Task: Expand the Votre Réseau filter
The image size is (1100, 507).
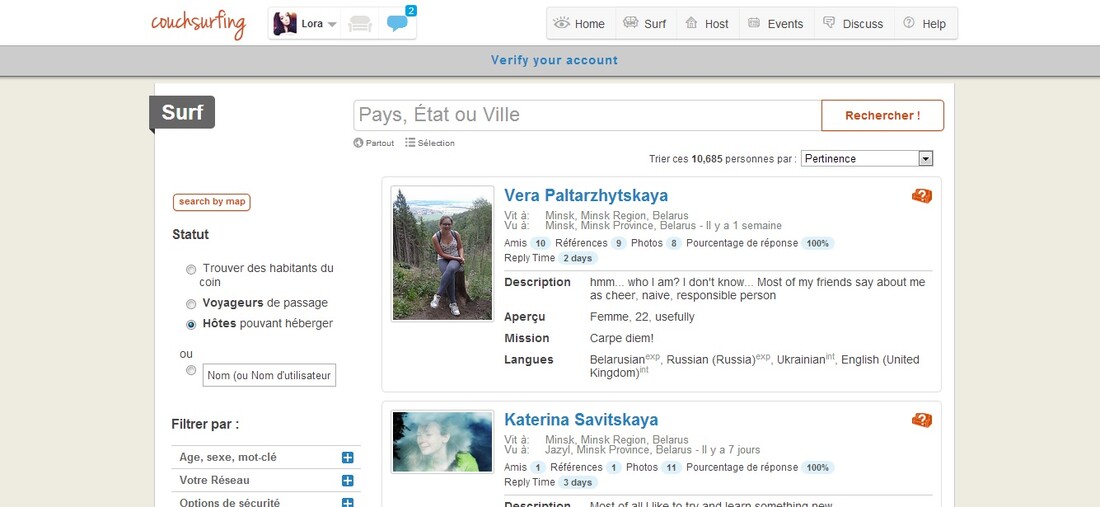Action: pos(348,481)
